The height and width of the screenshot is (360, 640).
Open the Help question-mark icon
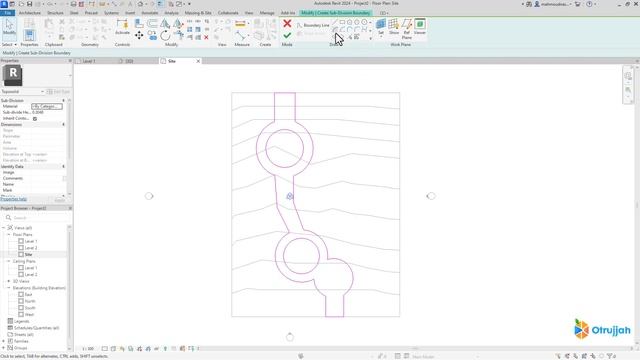(589, 4)
